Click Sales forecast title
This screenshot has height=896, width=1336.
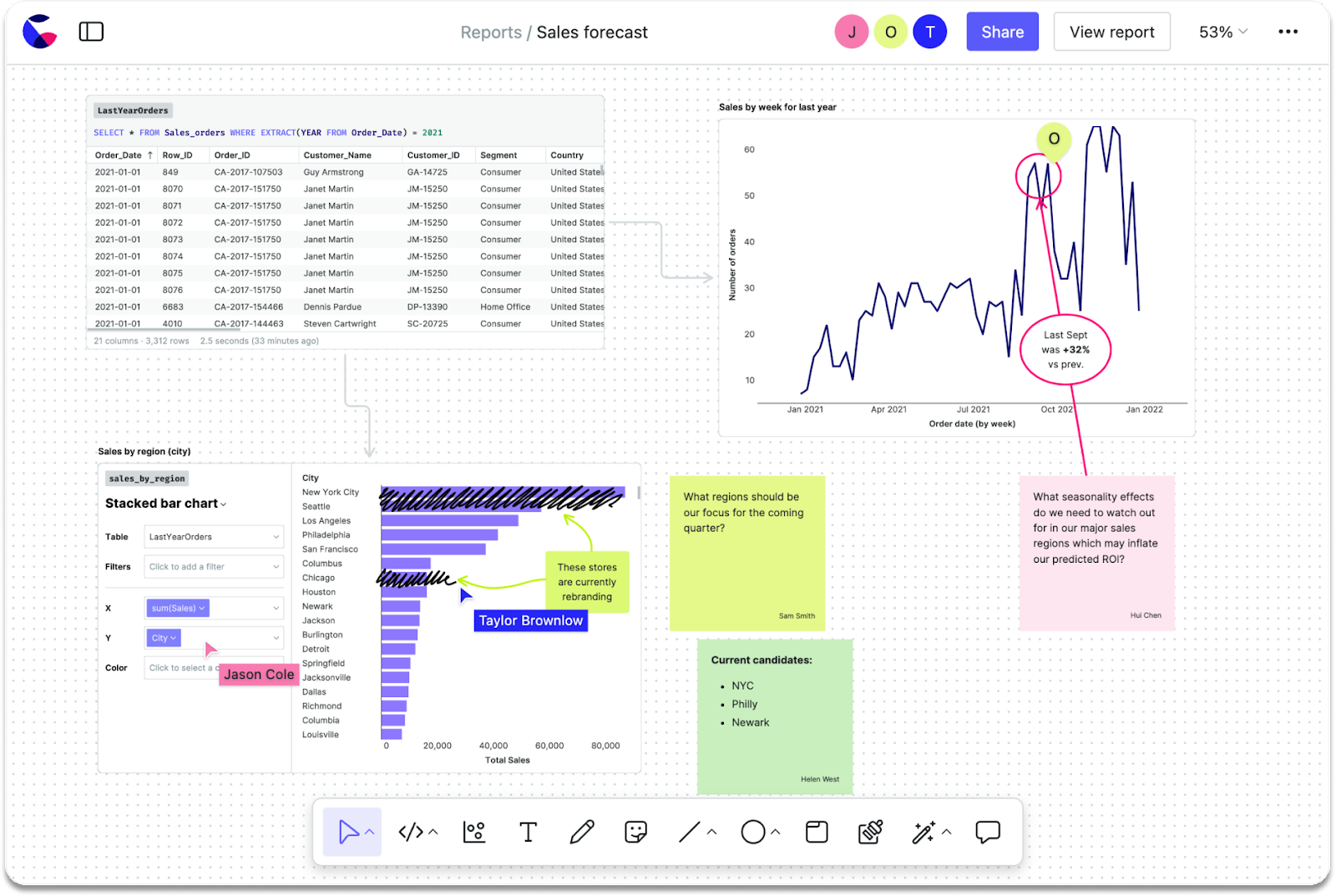click(592, 33)
